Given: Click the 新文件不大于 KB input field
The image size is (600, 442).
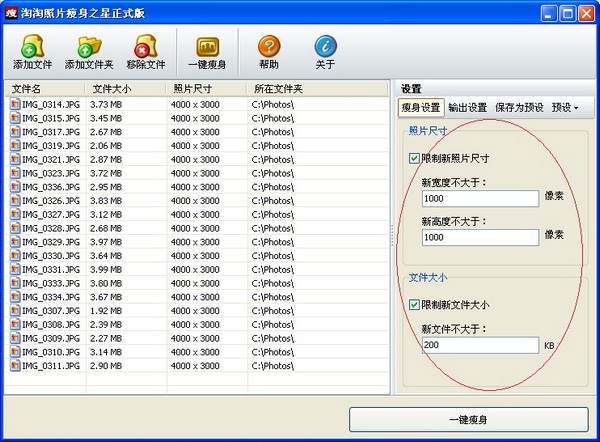Looking at the screenshot, I should pos(480,345).
